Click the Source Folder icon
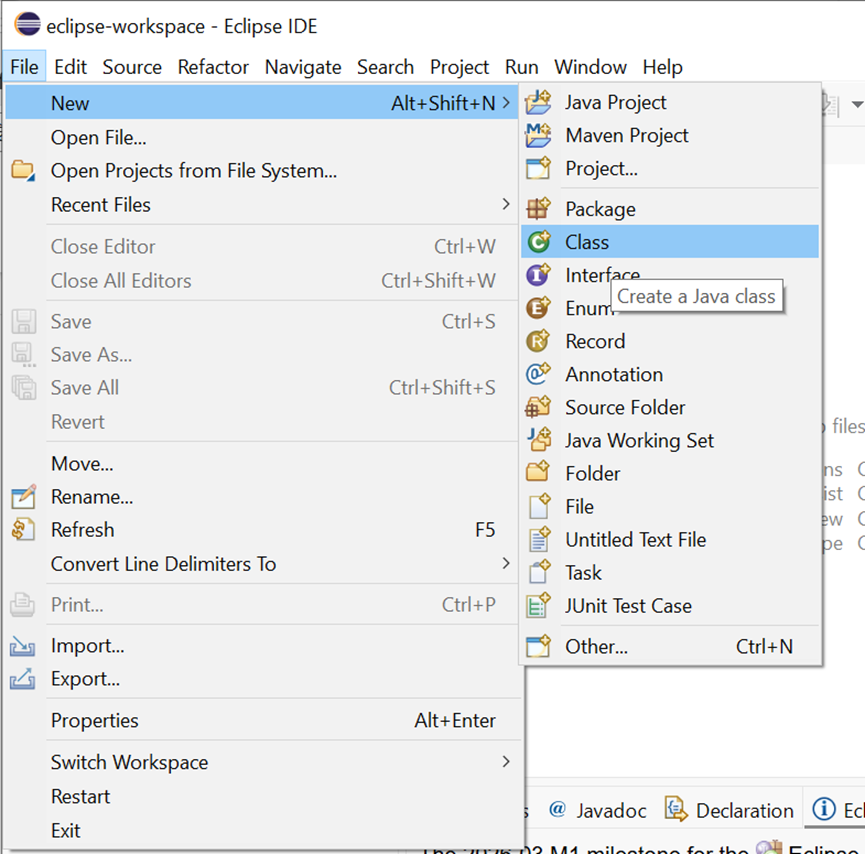 [x=538, y=407]
